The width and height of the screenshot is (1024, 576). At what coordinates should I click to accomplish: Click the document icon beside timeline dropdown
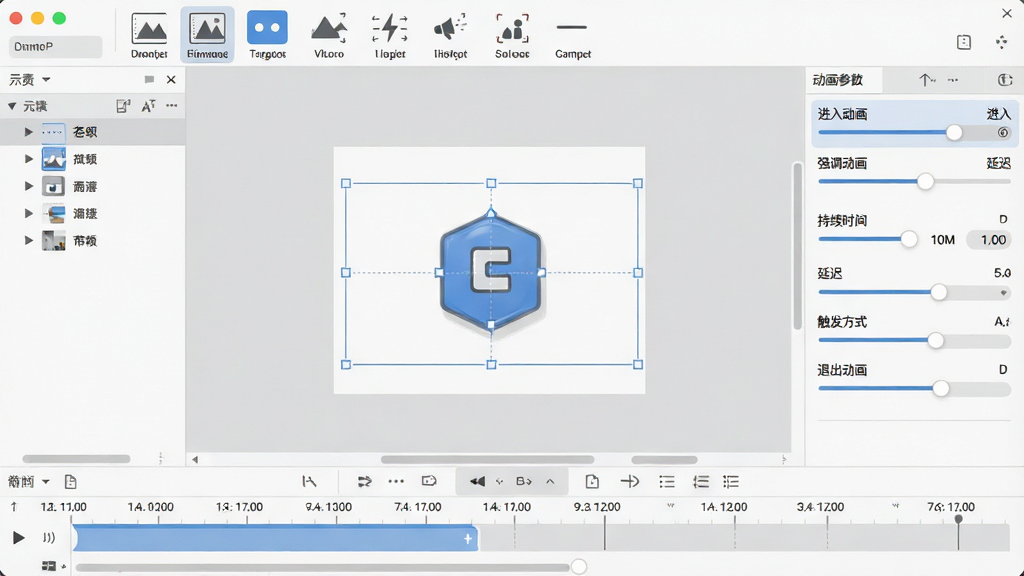click(x=71, y=482)
